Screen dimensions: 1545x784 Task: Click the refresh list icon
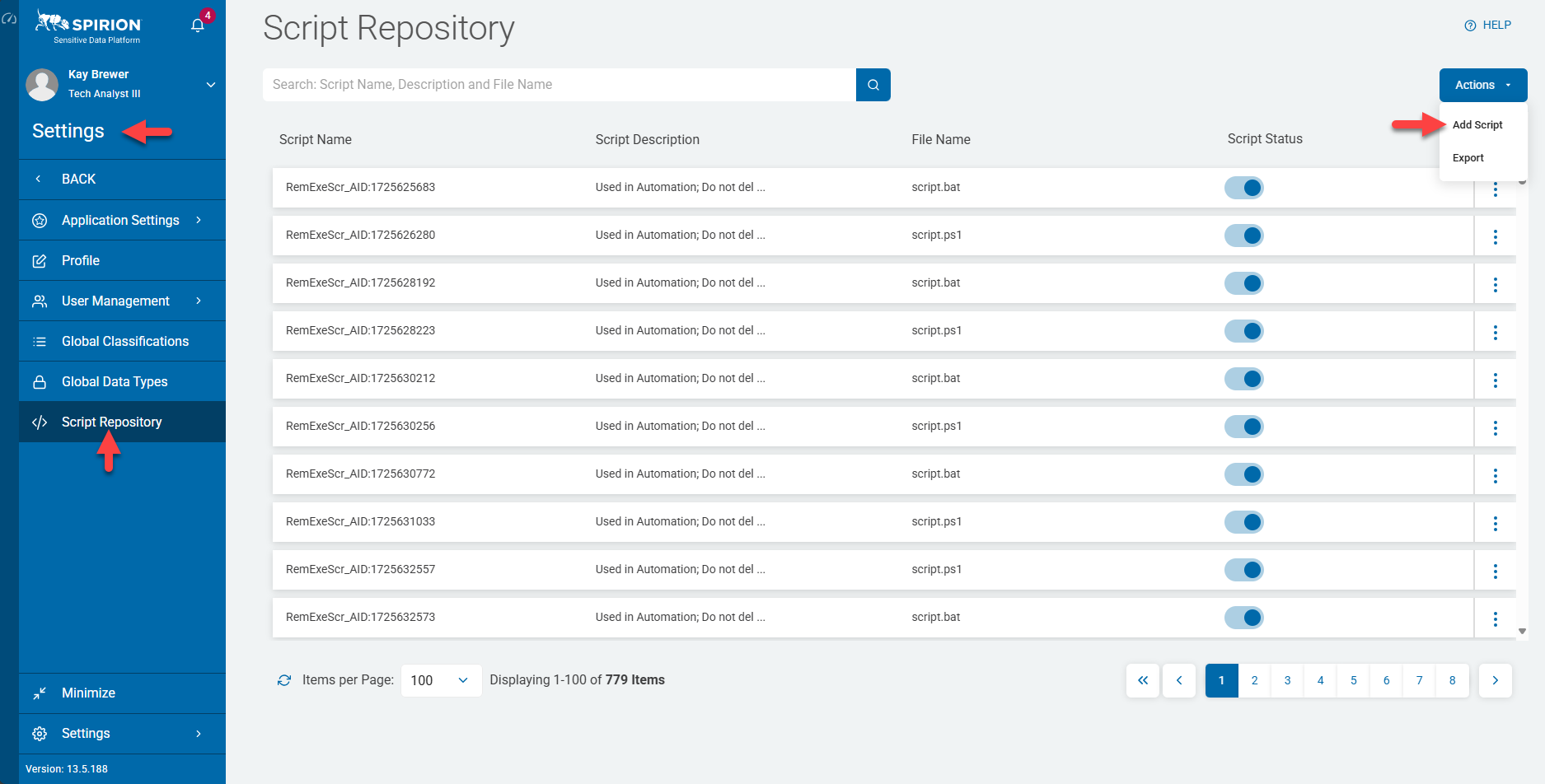[x=284, y=680]
